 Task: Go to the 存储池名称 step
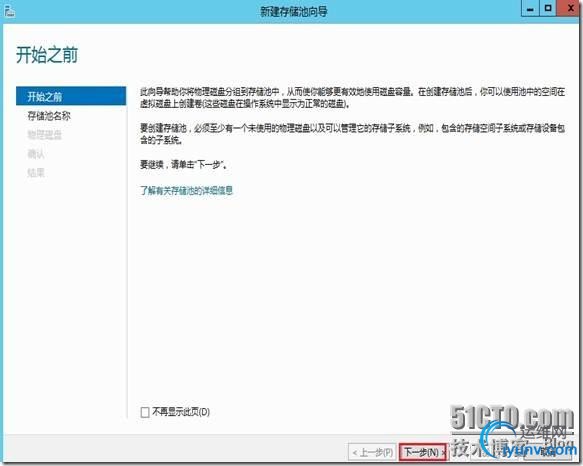point(49,116)
